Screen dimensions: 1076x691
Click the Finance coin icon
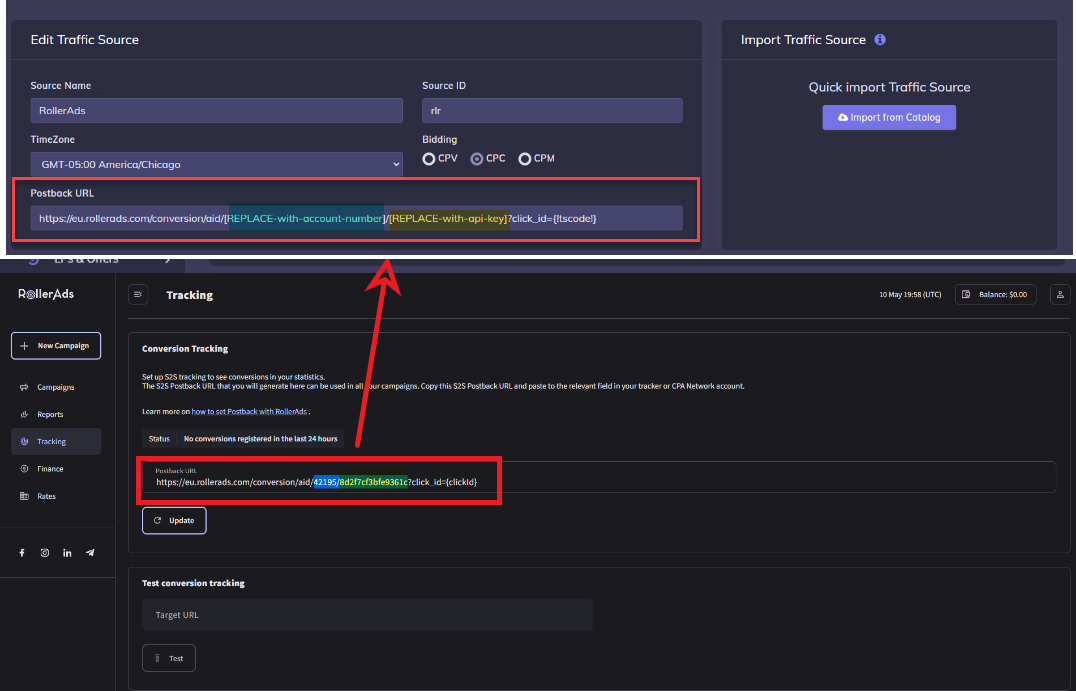click(x=24, y=469)
